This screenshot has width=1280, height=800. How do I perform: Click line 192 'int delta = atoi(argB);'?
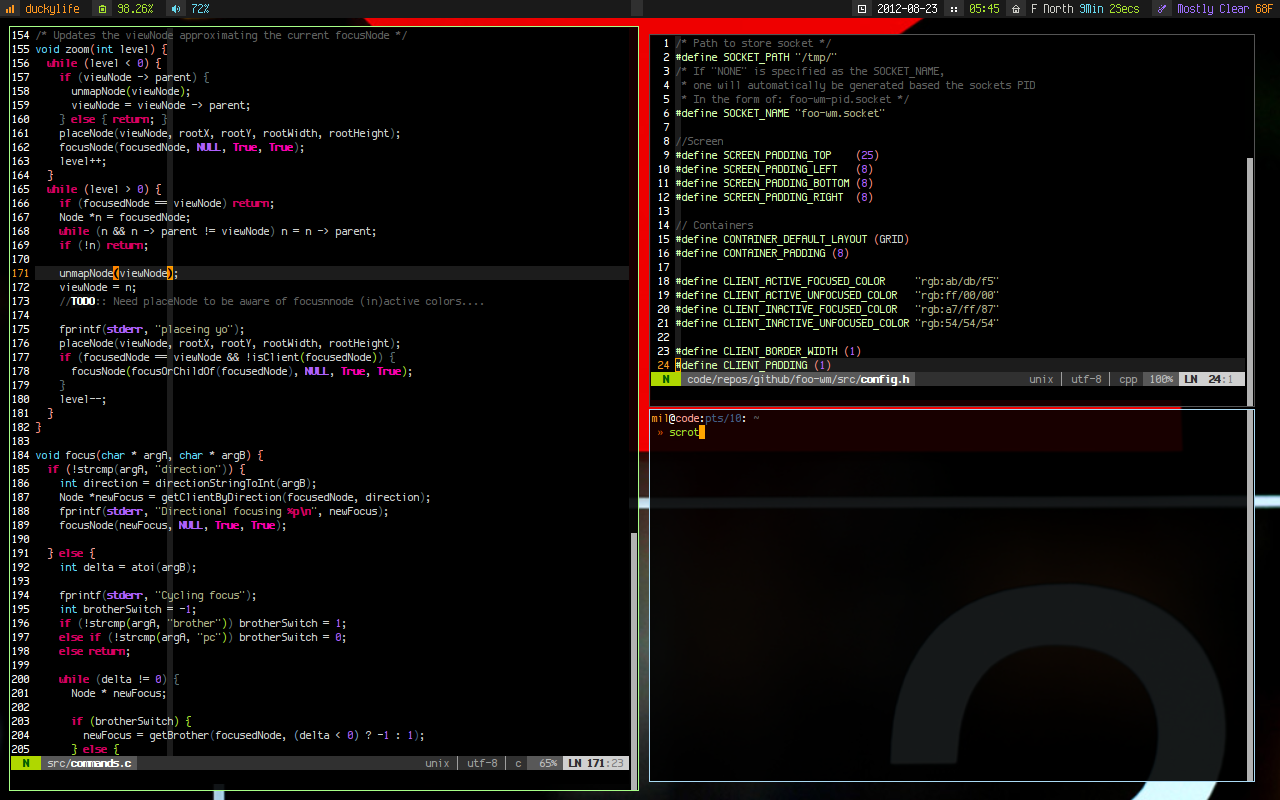click(x=128, y=567)
